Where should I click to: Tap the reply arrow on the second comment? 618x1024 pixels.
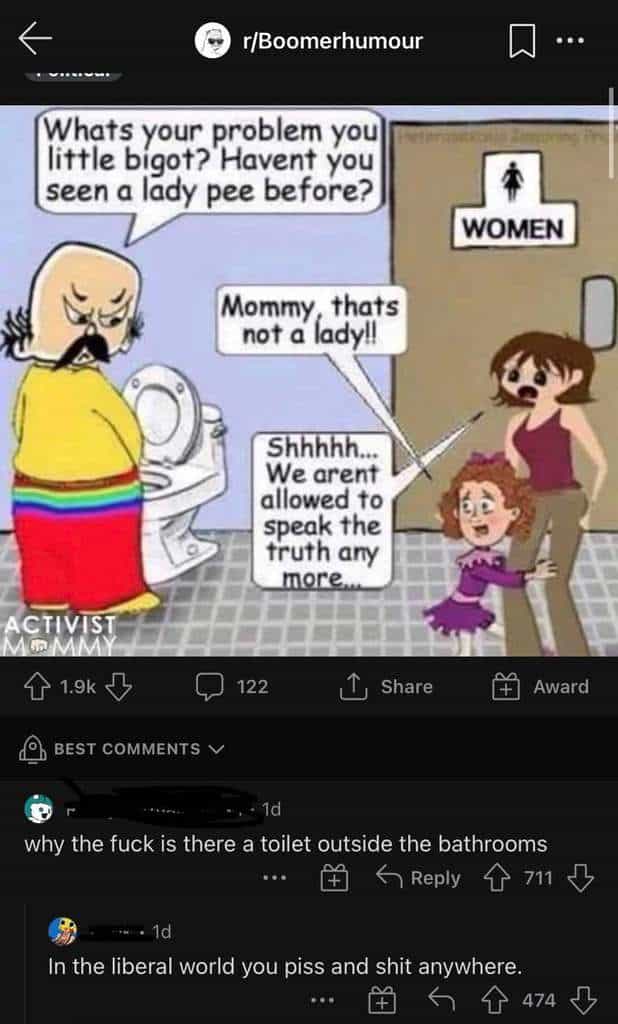point(440,999)
